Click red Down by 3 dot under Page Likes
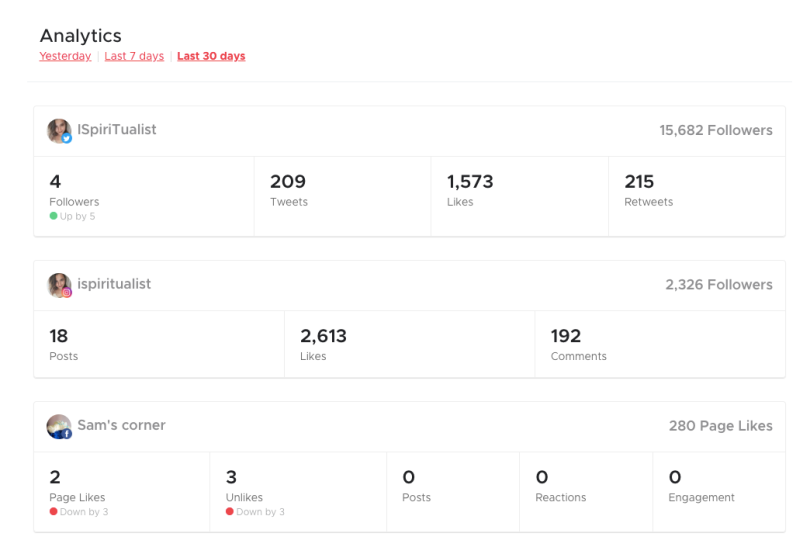 (53, 512)
